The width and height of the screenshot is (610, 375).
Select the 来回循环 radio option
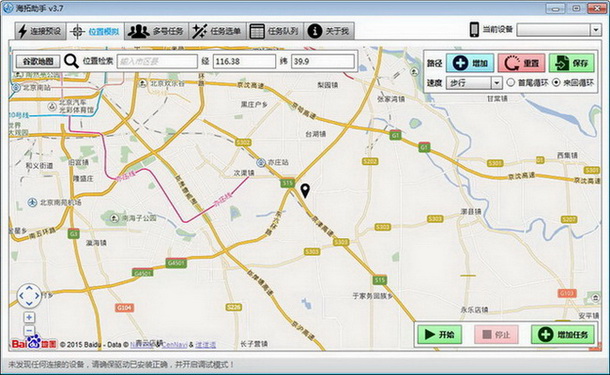(x=556, y=82)
